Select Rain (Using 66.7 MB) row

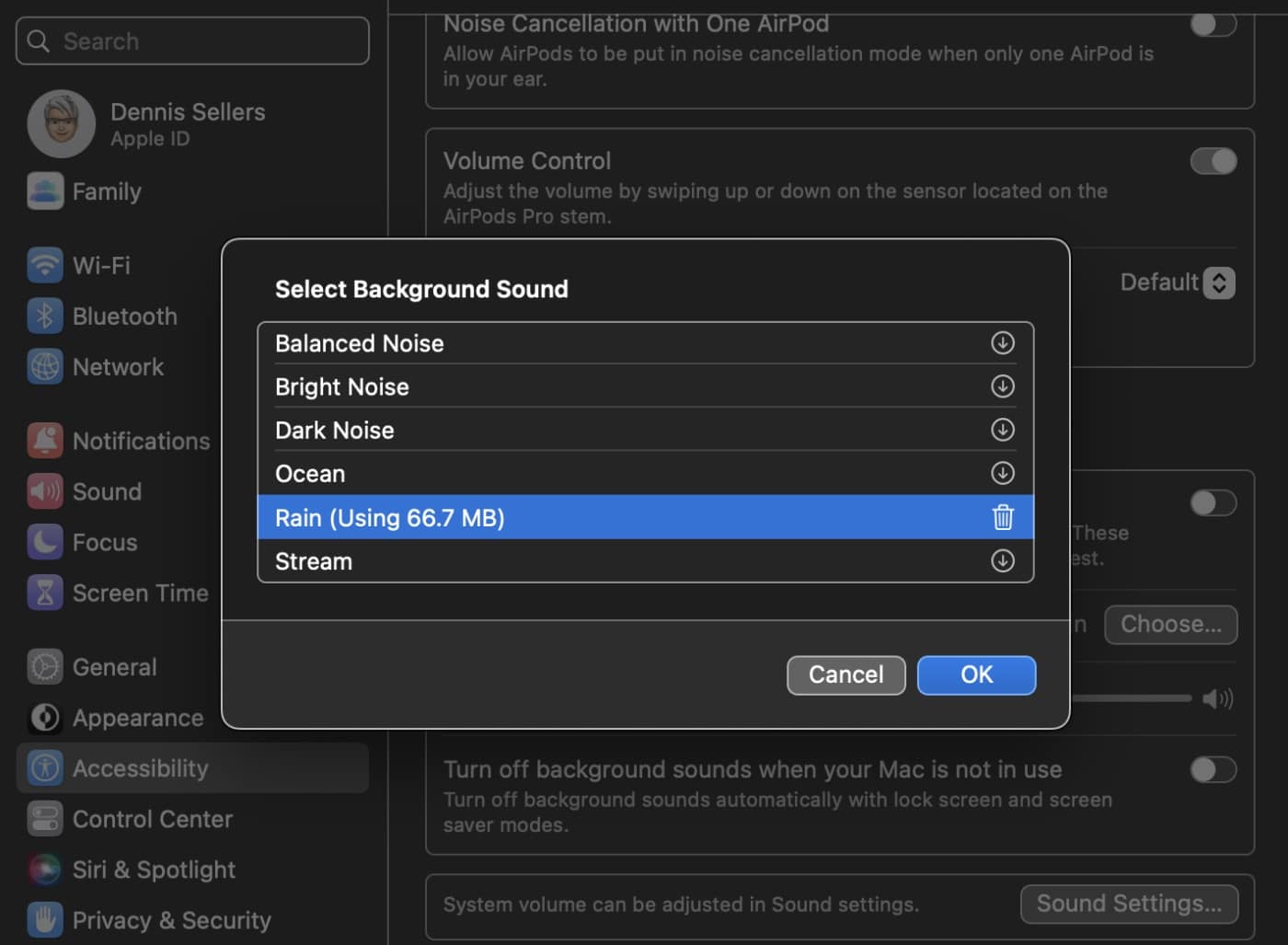646,517
